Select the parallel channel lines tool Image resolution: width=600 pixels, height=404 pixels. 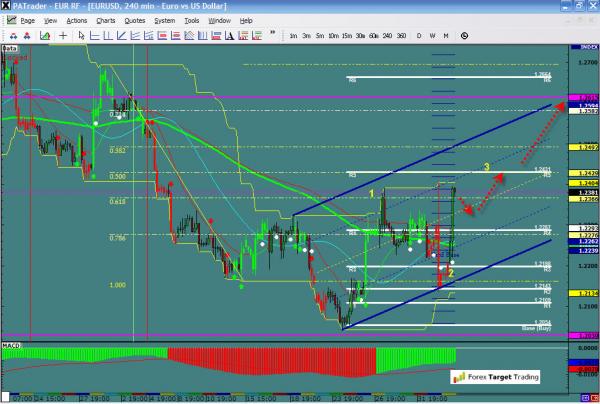click(189, 36)
